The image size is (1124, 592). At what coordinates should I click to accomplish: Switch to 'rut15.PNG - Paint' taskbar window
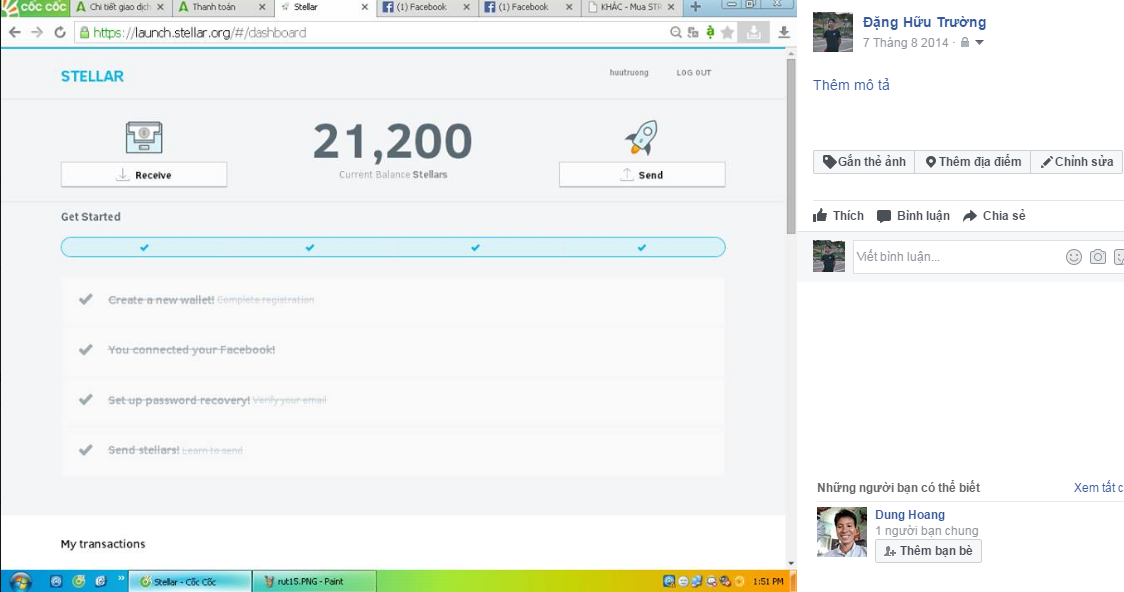314,581
